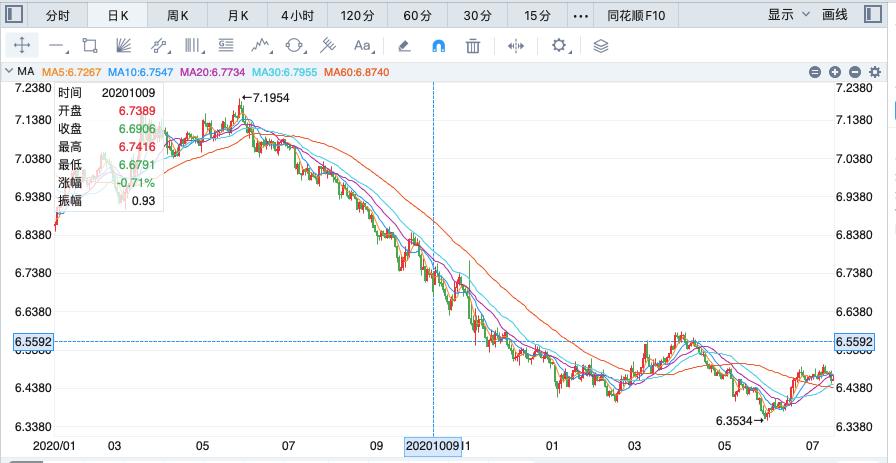Viewport: 896px width, 463px height.
Task: Select the Gann fan line tool
Action: [x=123, y=45]
